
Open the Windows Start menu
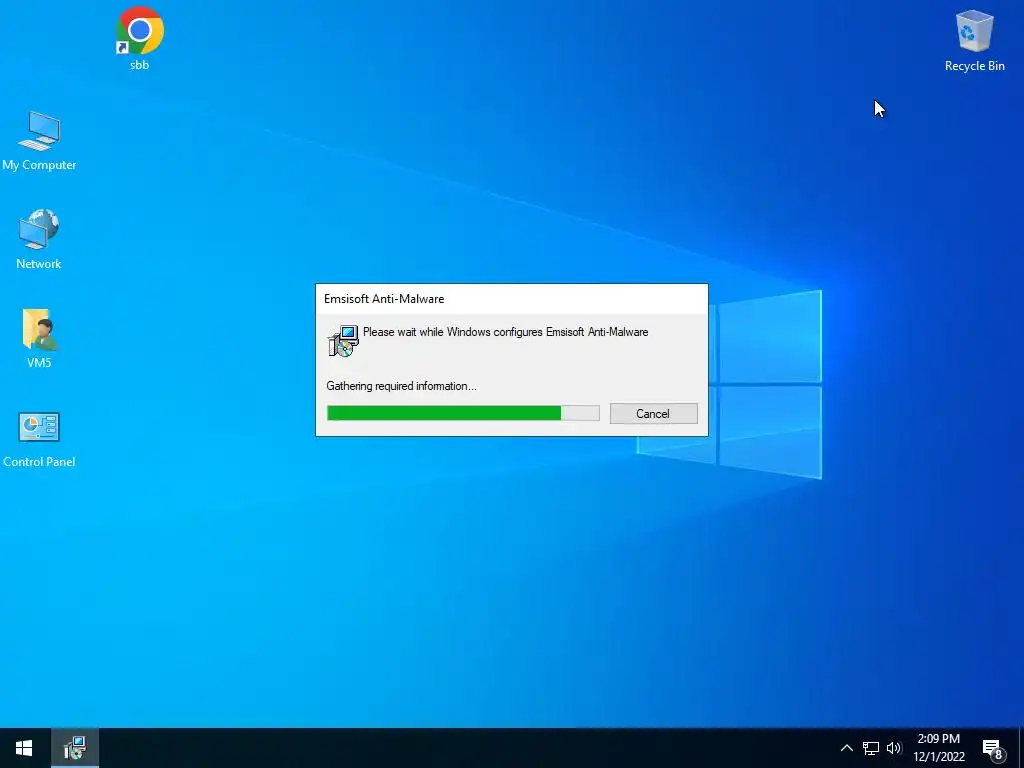(24, 748)
